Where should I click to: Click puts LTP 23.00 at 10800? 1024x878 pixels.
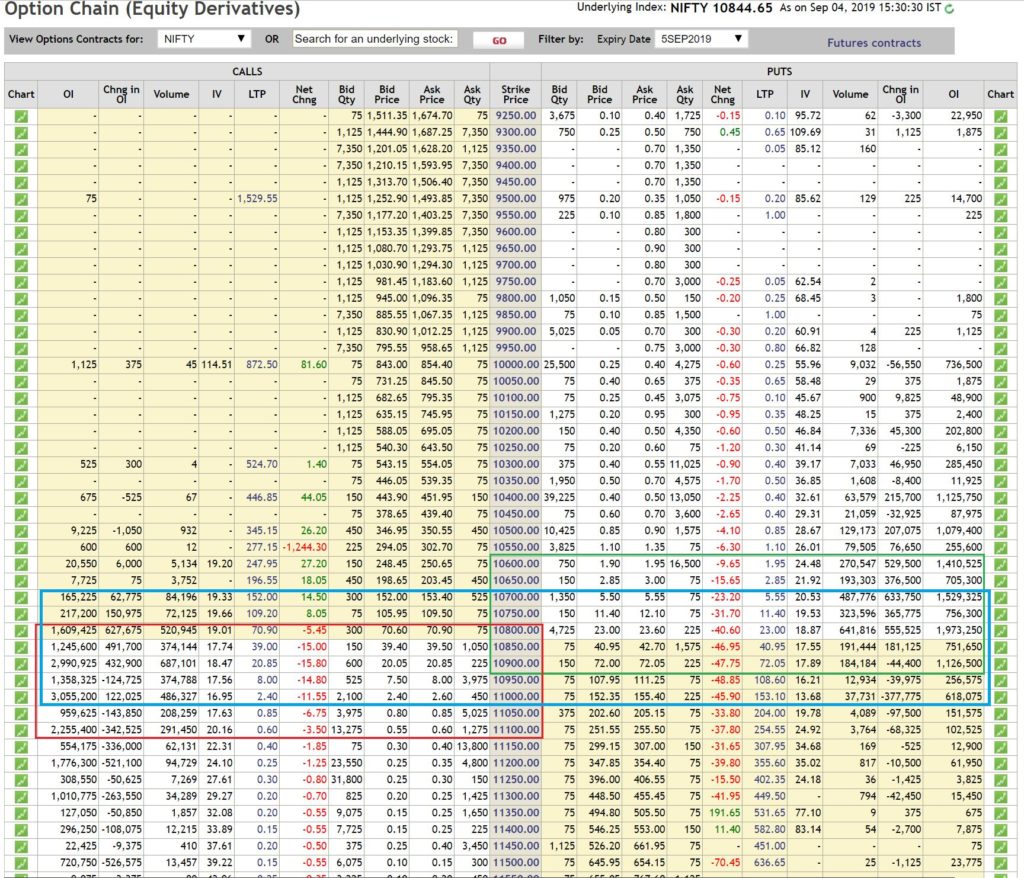[x=771, y=630]
